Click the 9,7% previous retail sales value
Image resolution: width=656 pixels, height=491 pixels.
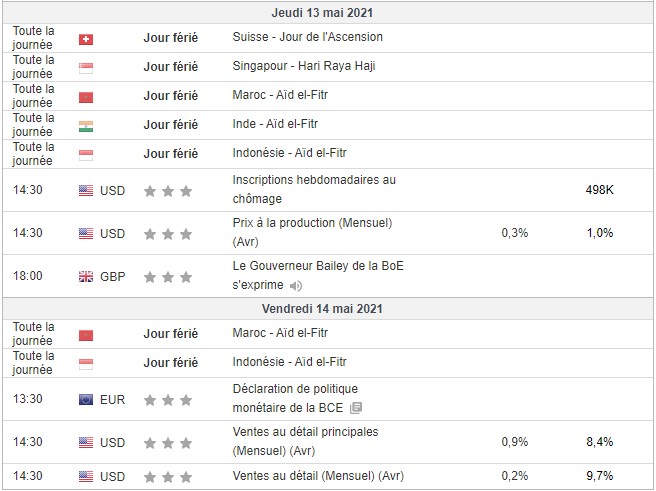click(600, 475)
